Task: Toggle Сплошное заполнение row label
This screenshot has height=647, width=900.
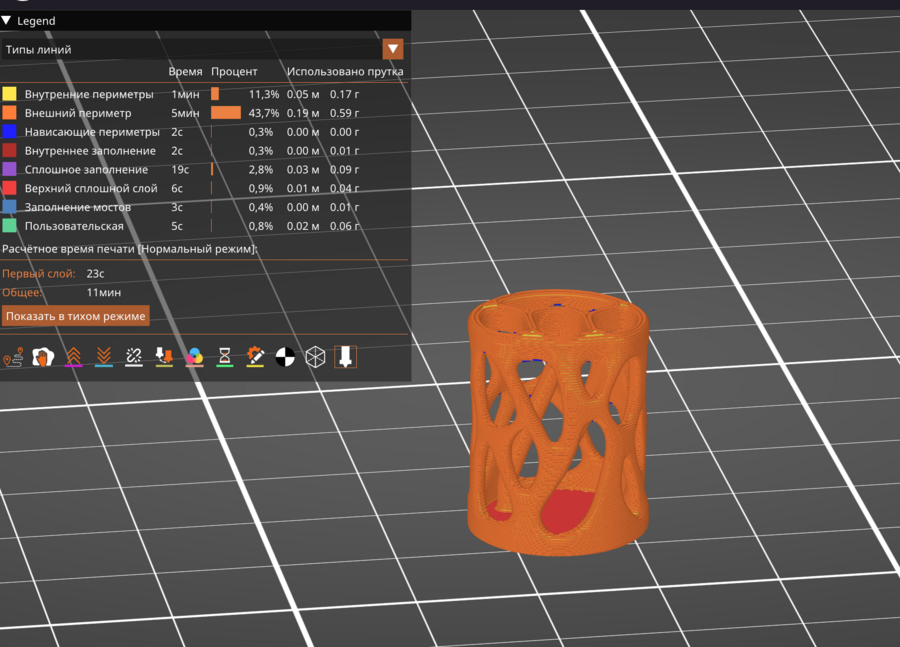Action: pyautogui.click(x=86, y=170)
